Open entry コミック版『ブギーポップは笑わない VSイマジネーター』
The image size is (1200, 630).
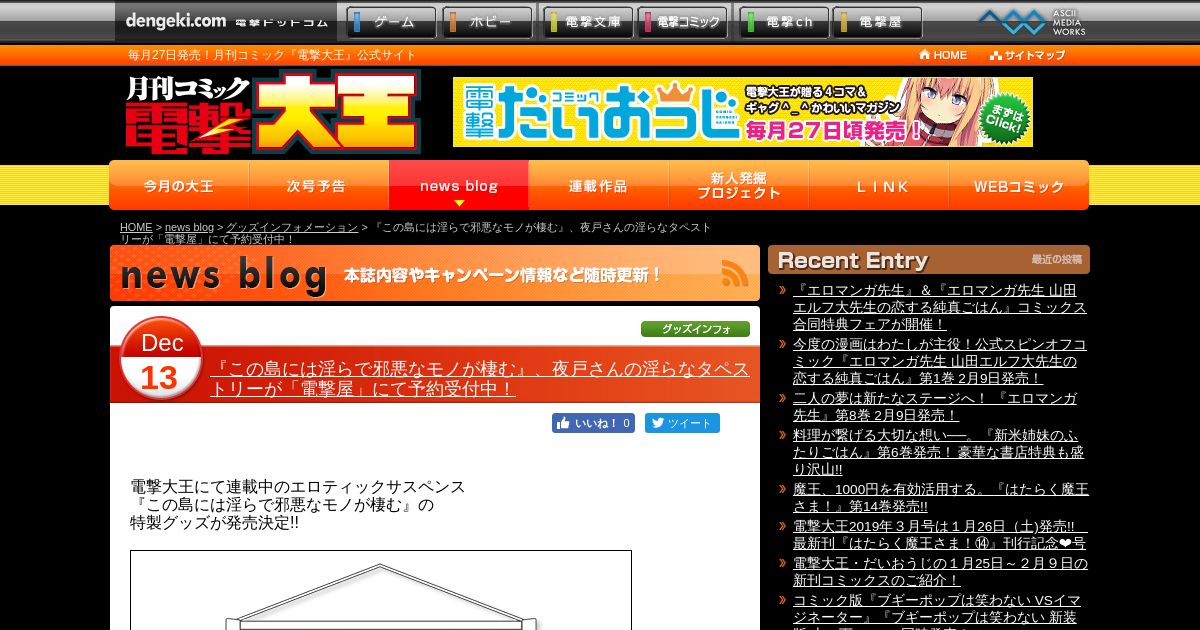[937, 609]
